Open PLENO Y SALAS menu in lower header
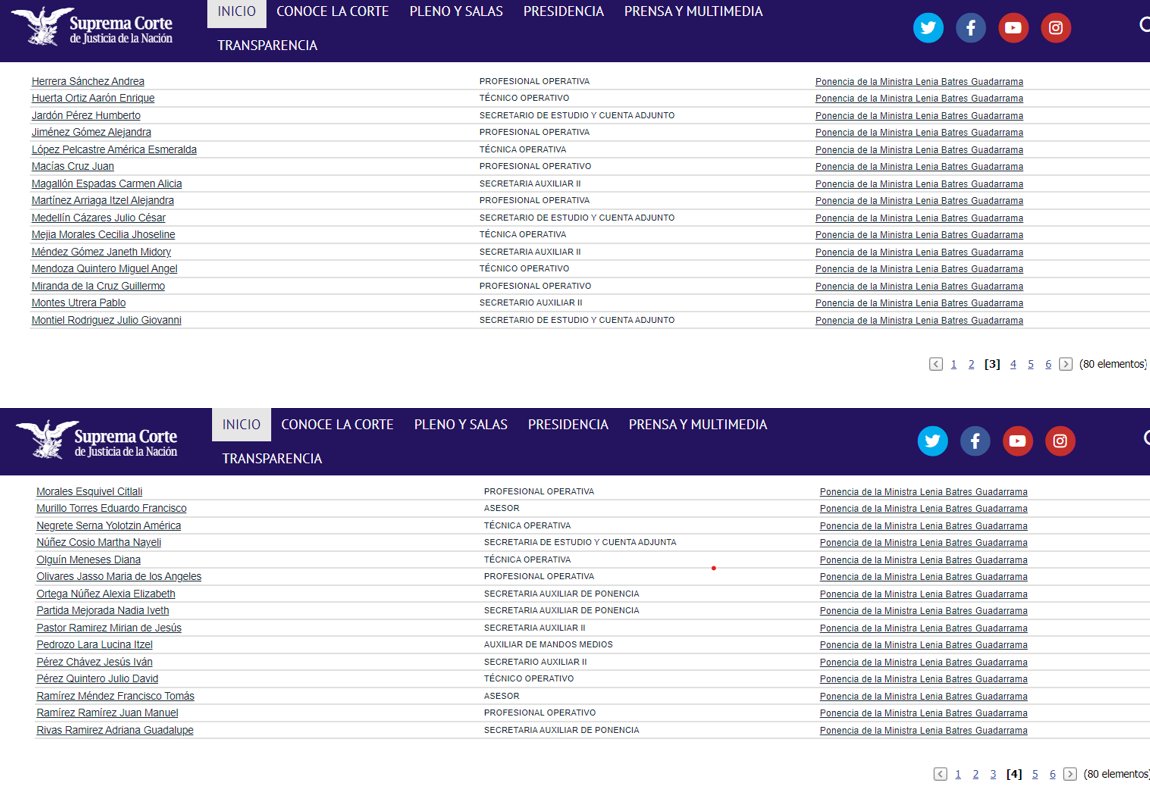Viewport: 1150px width, 795px height. [x=461, y=425]
